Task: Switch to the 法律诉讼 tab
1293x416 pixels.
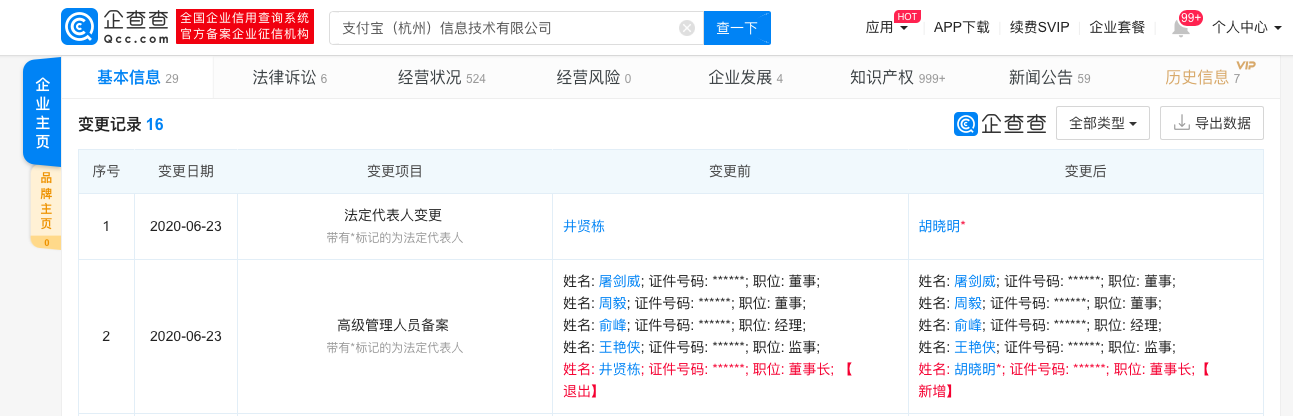Action: (289, 78)
